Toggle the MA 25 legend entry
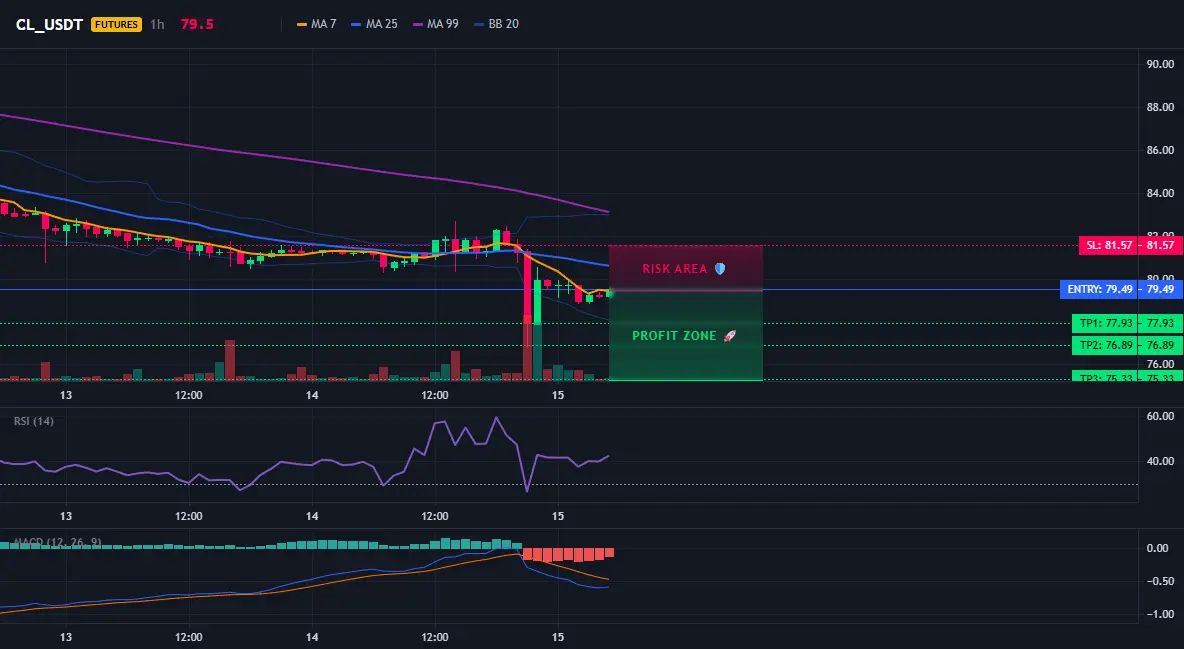The width and height of the screenshot is (1184, 649). click(375, 24)
